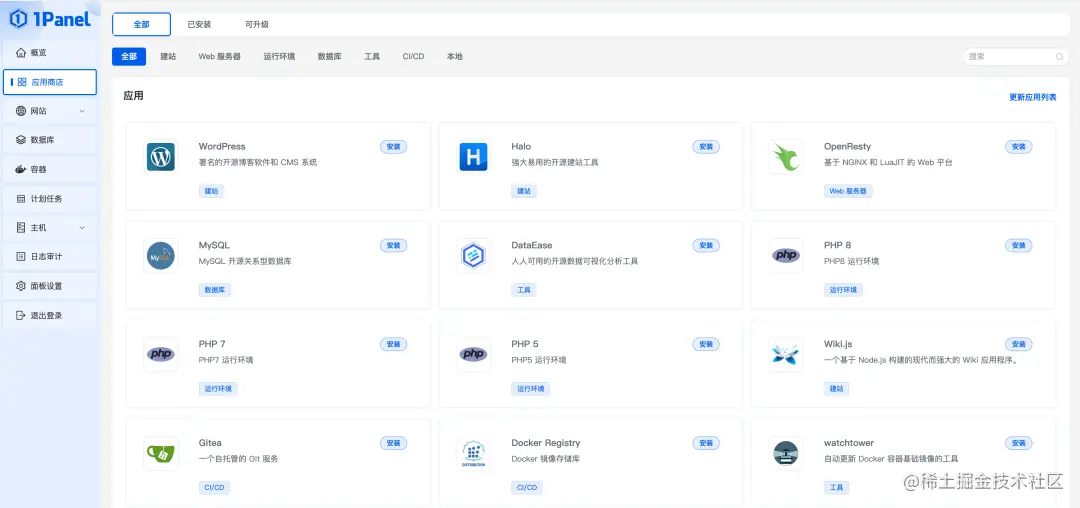Filter apps by 数据库 category
This screenshot has height=508, width=1080.
click(329, 56)
